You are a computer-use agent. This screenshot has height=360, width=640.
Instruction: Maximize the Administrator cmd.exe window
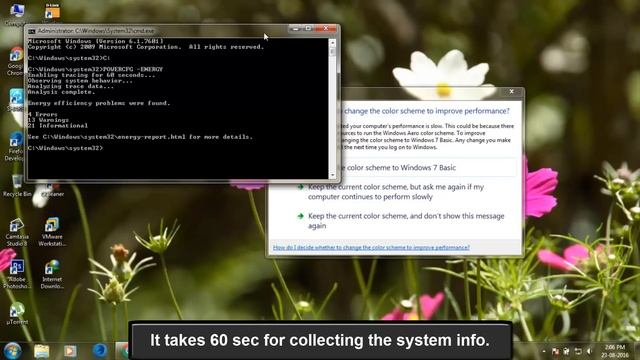pyautogui.click(x=308, y=29)
